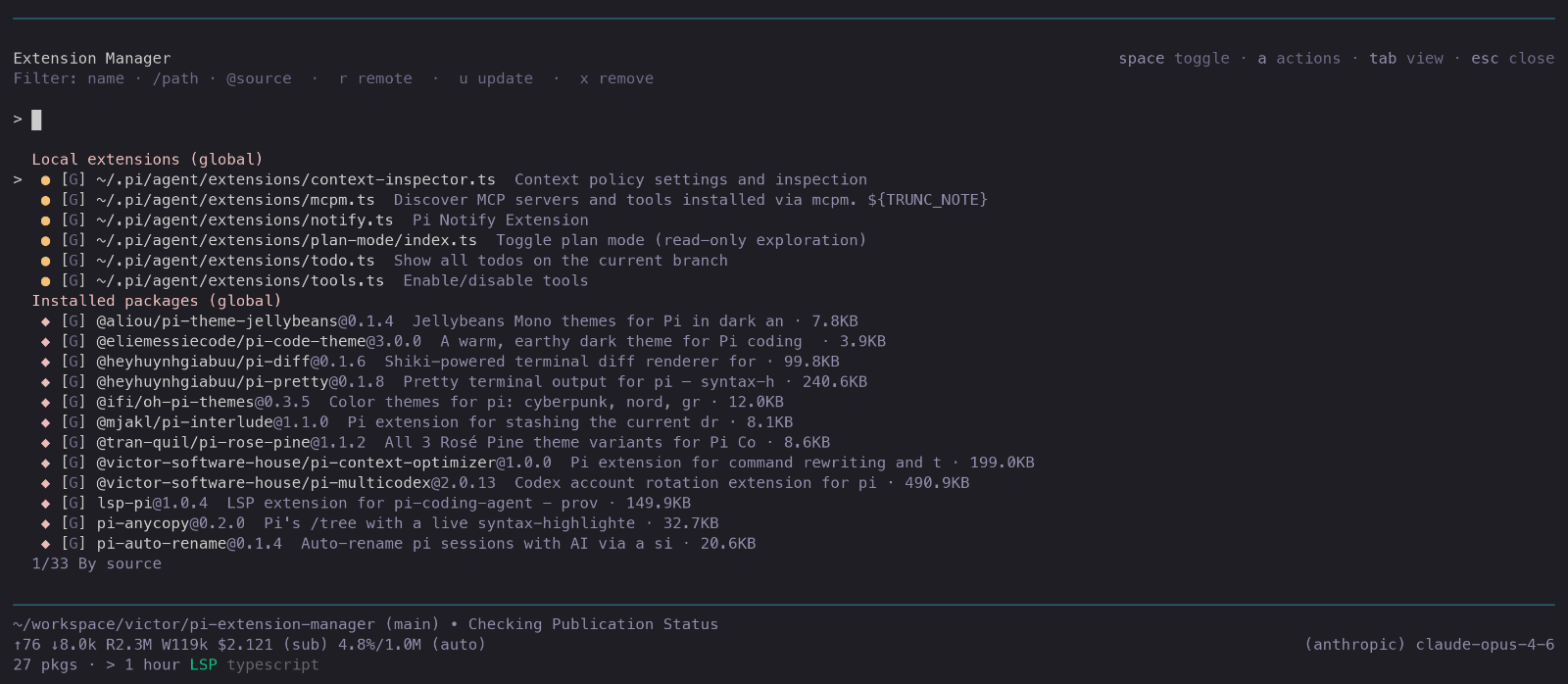
Task: Select @ifi/oh-pi-themes@0.3.5 package
Action: tap(203, 402)
